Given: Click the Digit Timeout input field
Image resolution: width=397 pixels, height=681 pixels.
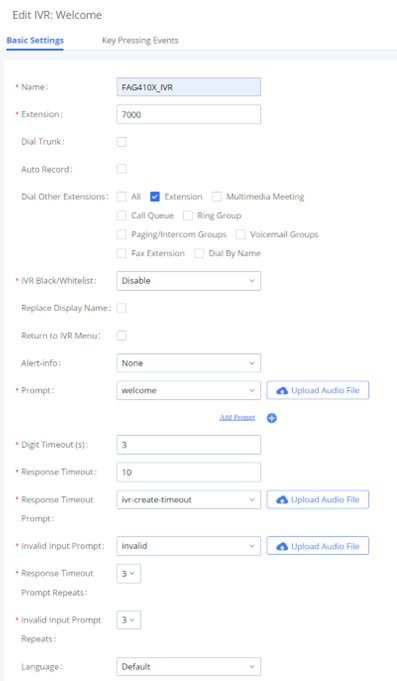Looking at the screenshot, I should pyautogui.click(x=189, y=445).
